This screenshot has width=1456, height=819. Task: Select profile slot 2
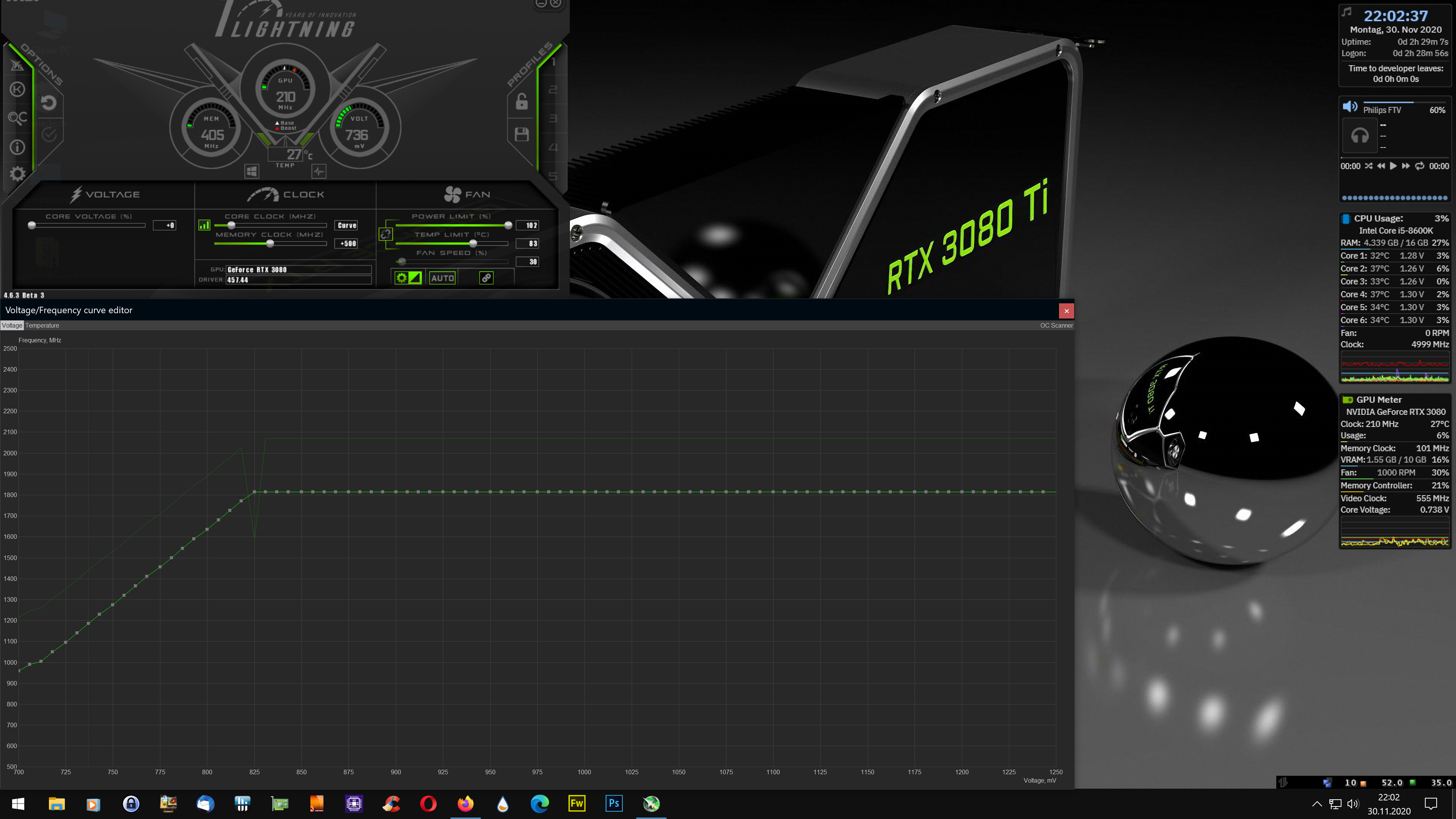click(553, 89)
